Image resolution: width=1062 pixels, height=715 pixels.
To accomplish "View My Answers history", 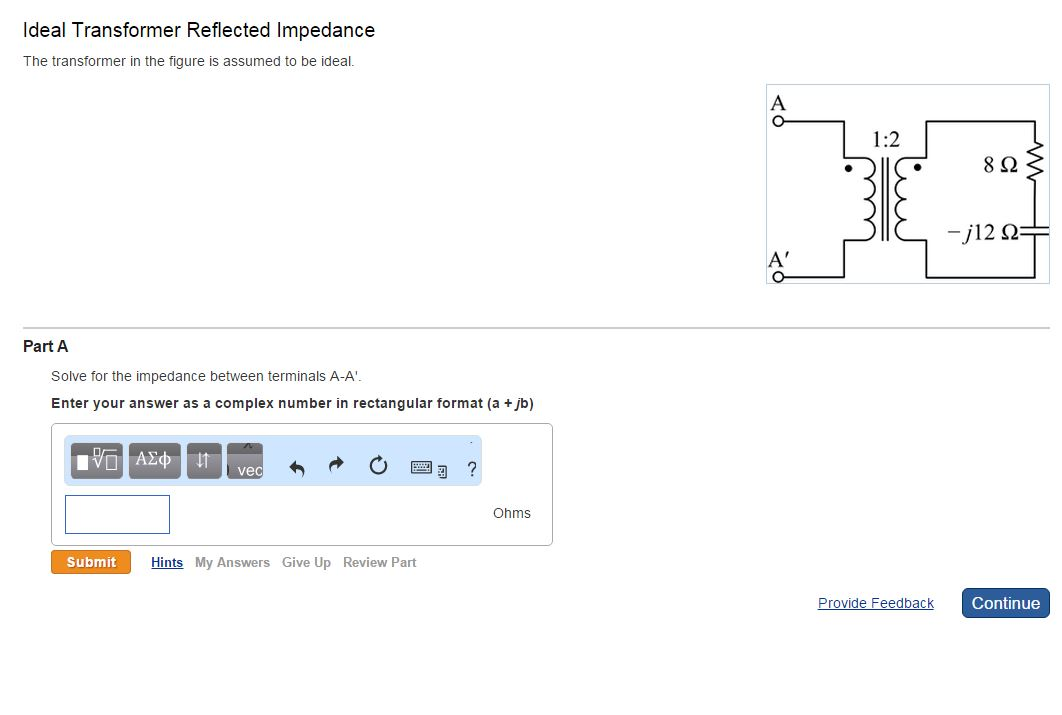I will pyautogui.click(x=232, y=562).
